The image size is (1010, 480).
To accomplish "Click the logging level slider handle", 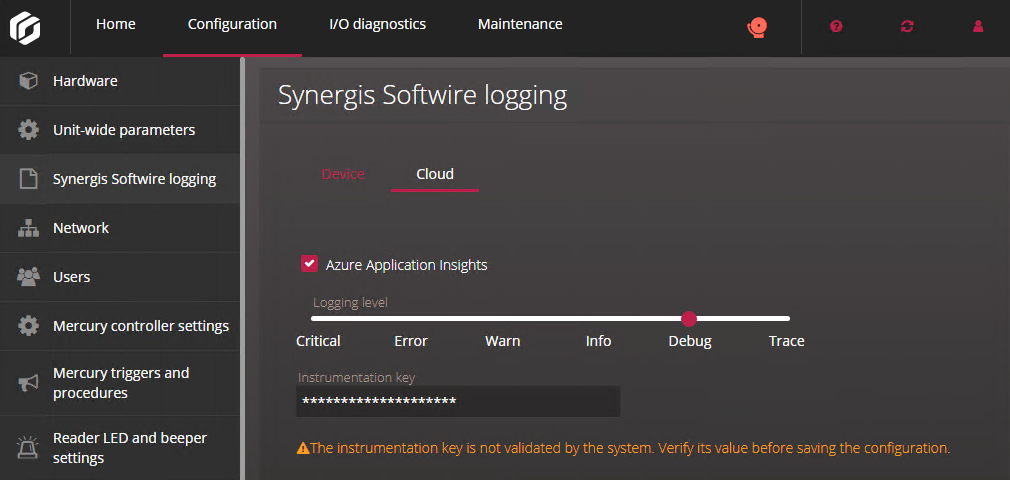I will point(689,318).
